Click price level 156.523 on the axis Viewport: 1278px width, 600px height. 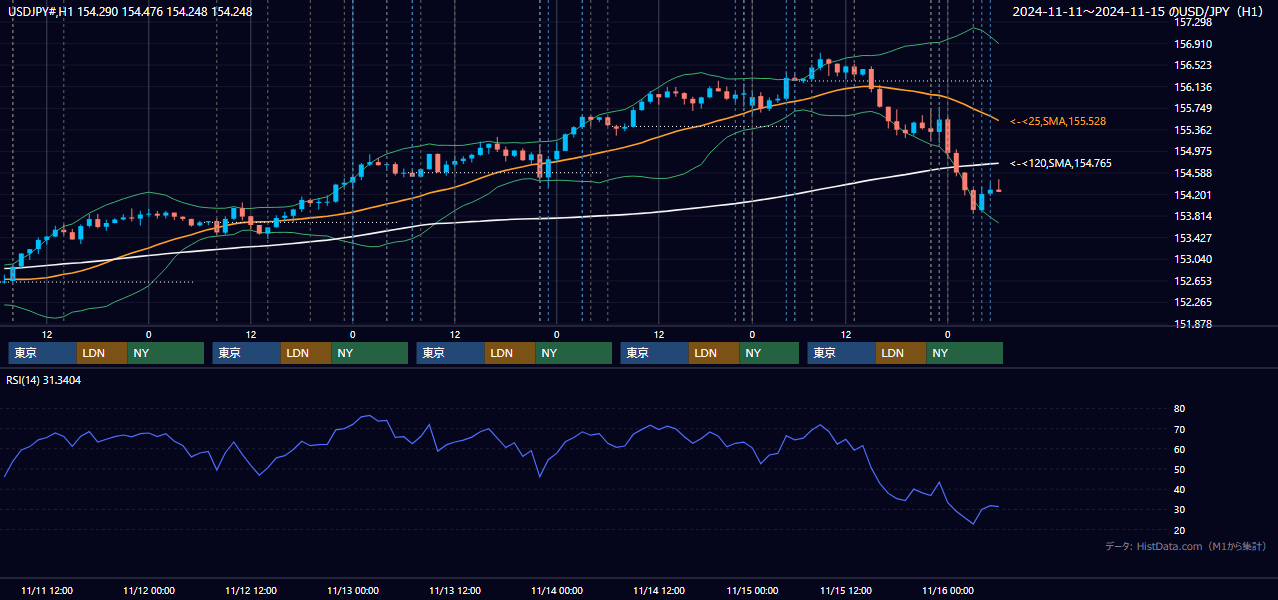[1192, 65]
